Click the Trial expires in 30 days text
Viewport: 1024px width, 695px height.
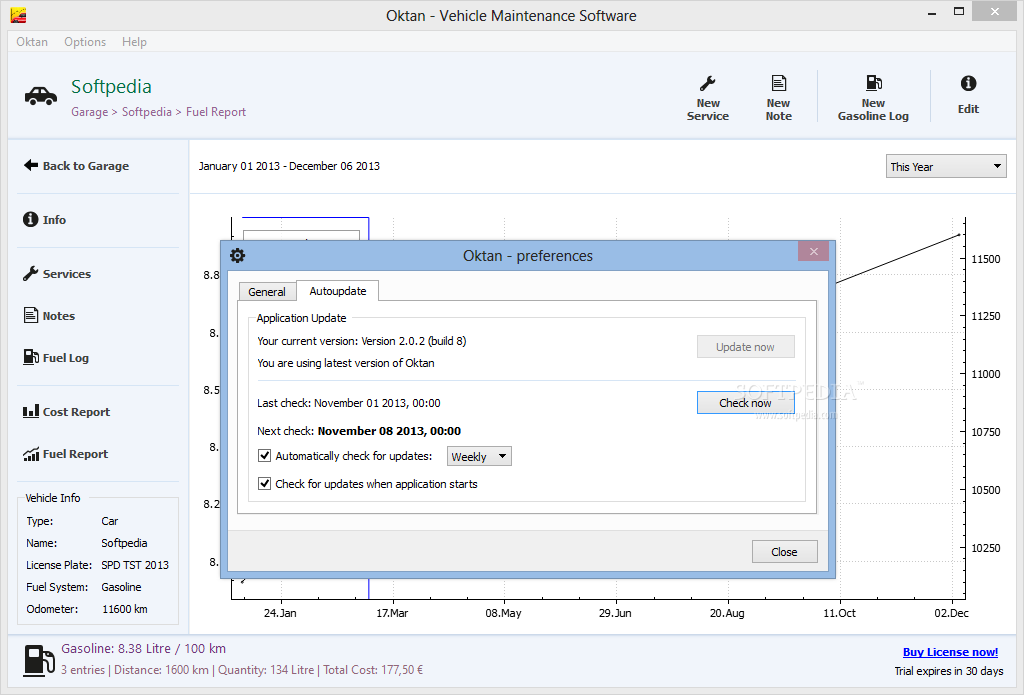click(x=948, y=671)
